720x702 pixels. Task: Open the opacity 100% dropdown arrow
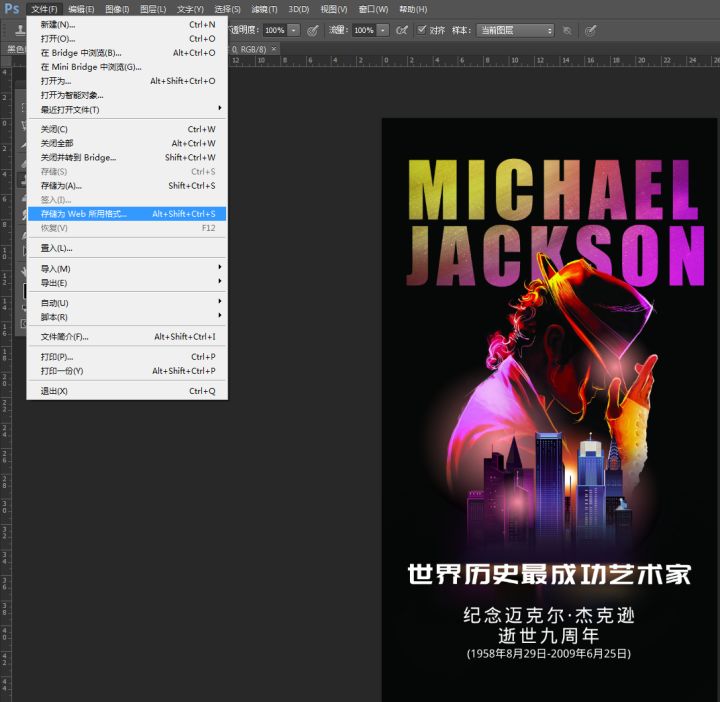[x=294, y=30]
